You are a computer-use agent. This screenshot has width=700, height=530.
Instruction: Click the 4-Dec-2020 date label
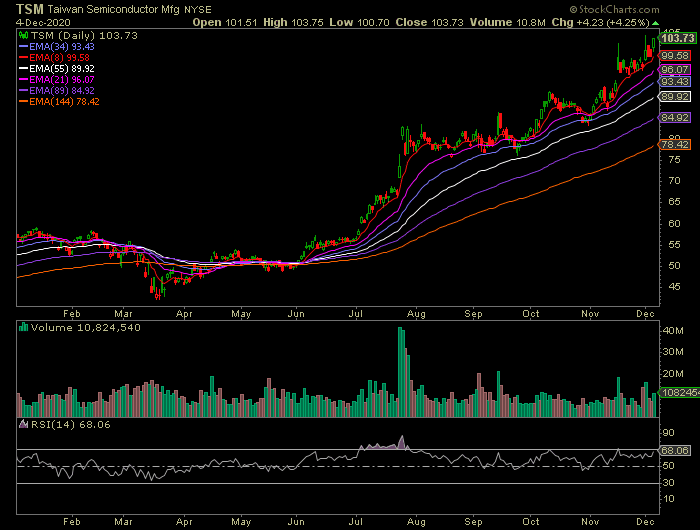pyautogui.click(x=43, y=22)
